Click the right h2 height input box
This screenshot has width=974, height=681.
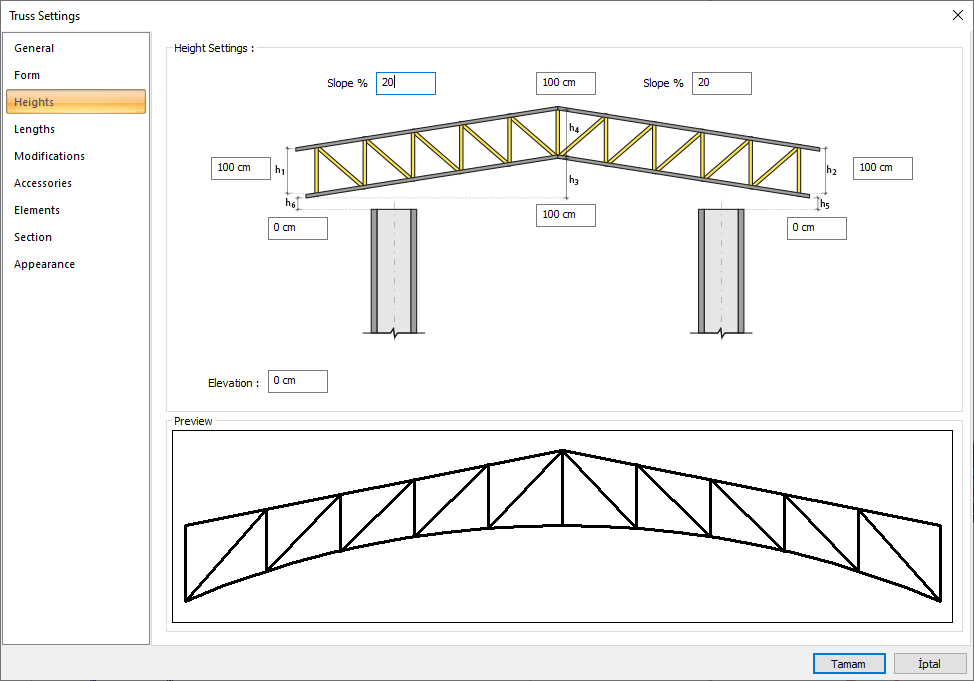[x=882, y=168]
